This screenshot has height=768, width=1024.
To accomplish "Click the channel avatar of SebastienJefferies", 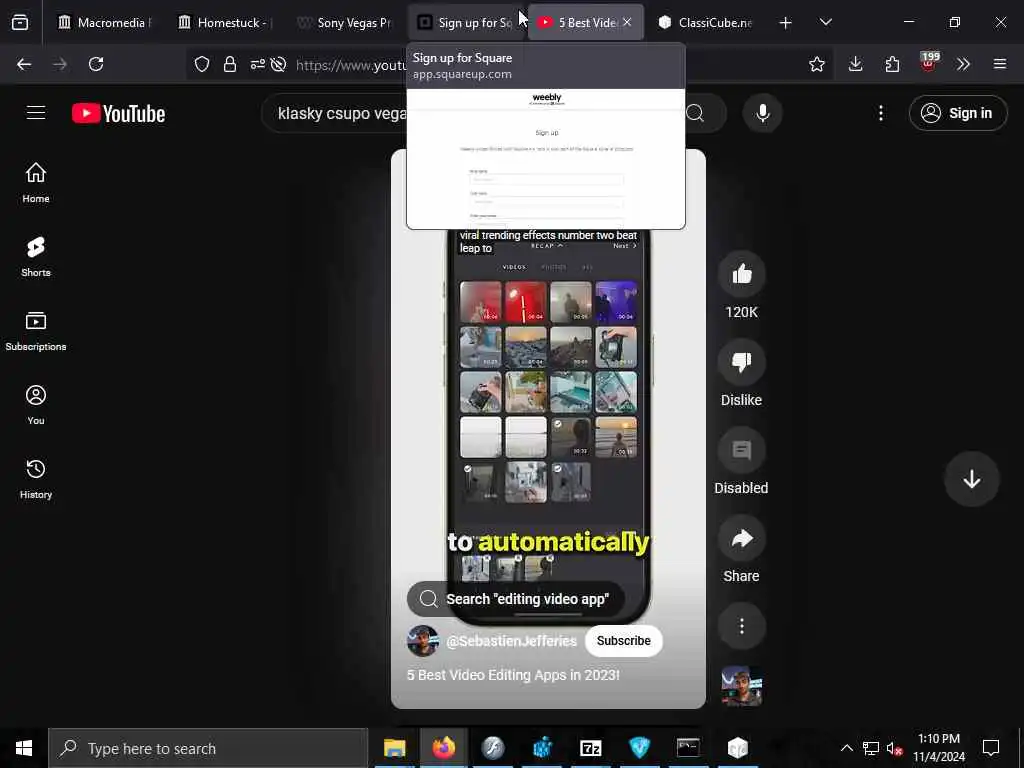I will 423,641.
